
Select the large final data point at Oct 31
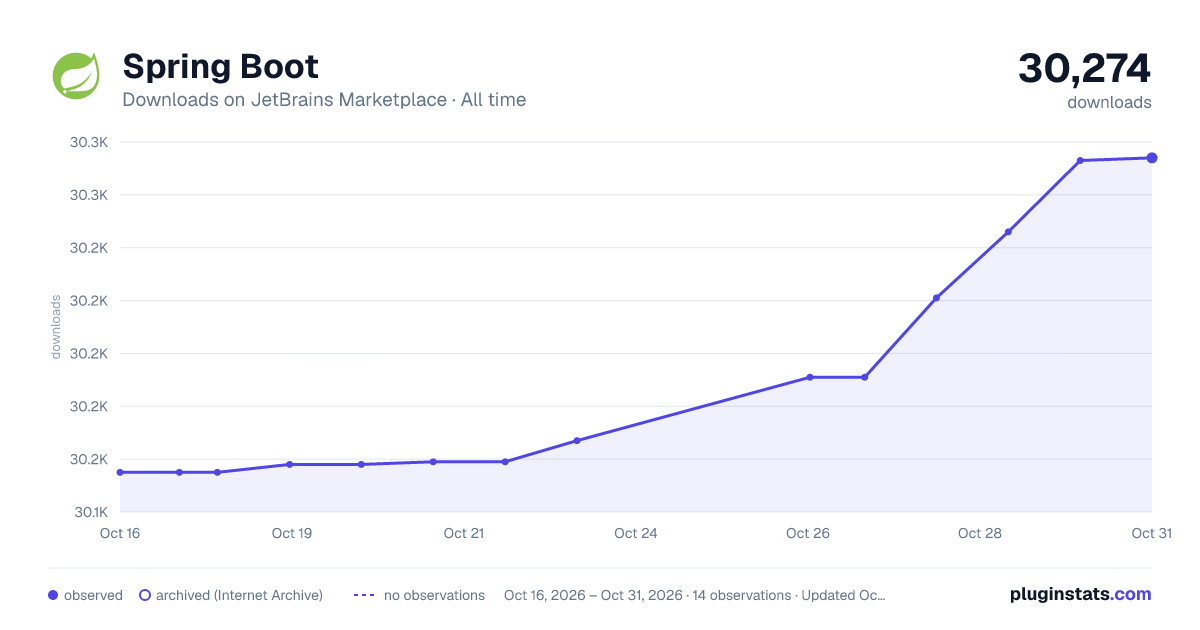[x=1152, y=158]
